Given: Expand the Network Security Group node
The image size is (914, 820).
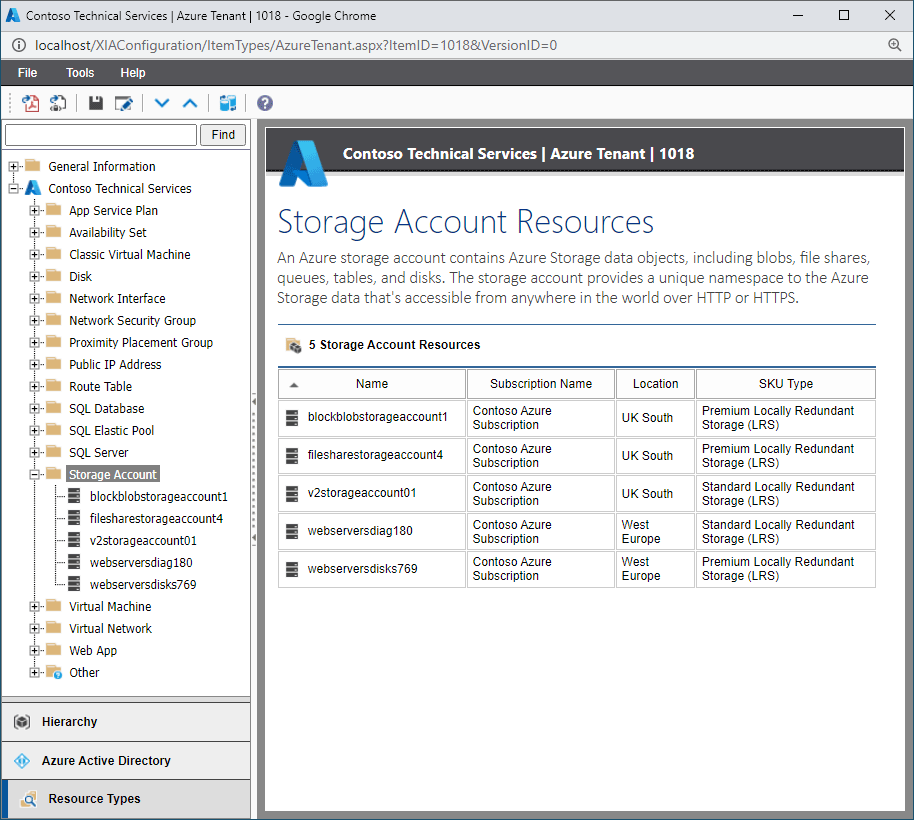Looking at the screenshot, I should tap(34, 321).
